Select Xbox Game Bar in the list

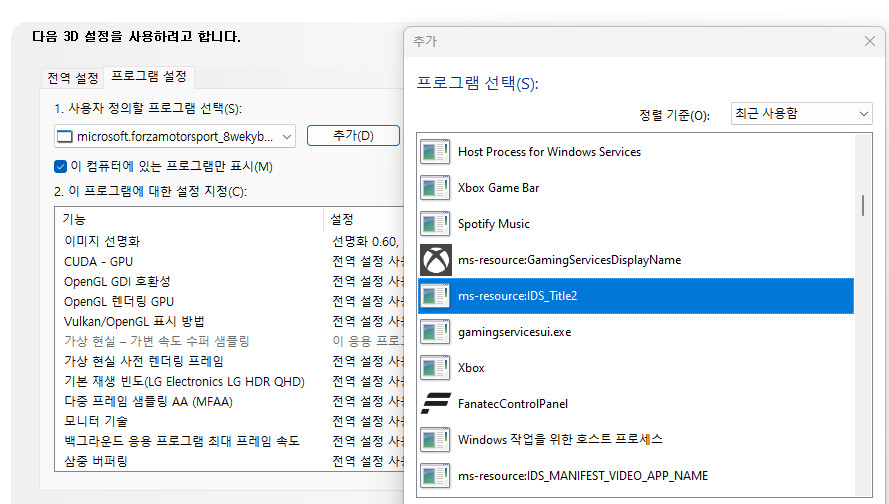click(636, 188)
